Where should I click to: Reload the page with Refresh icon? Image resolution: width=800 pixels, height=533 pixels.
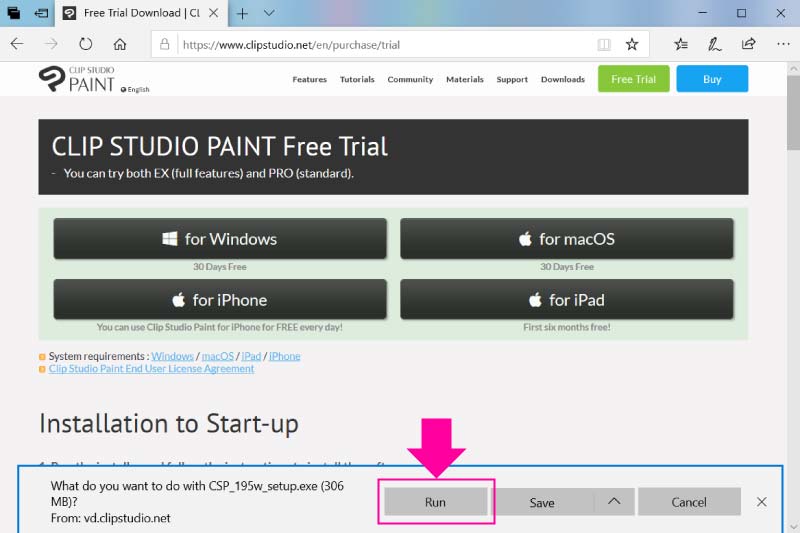point(85,44)
